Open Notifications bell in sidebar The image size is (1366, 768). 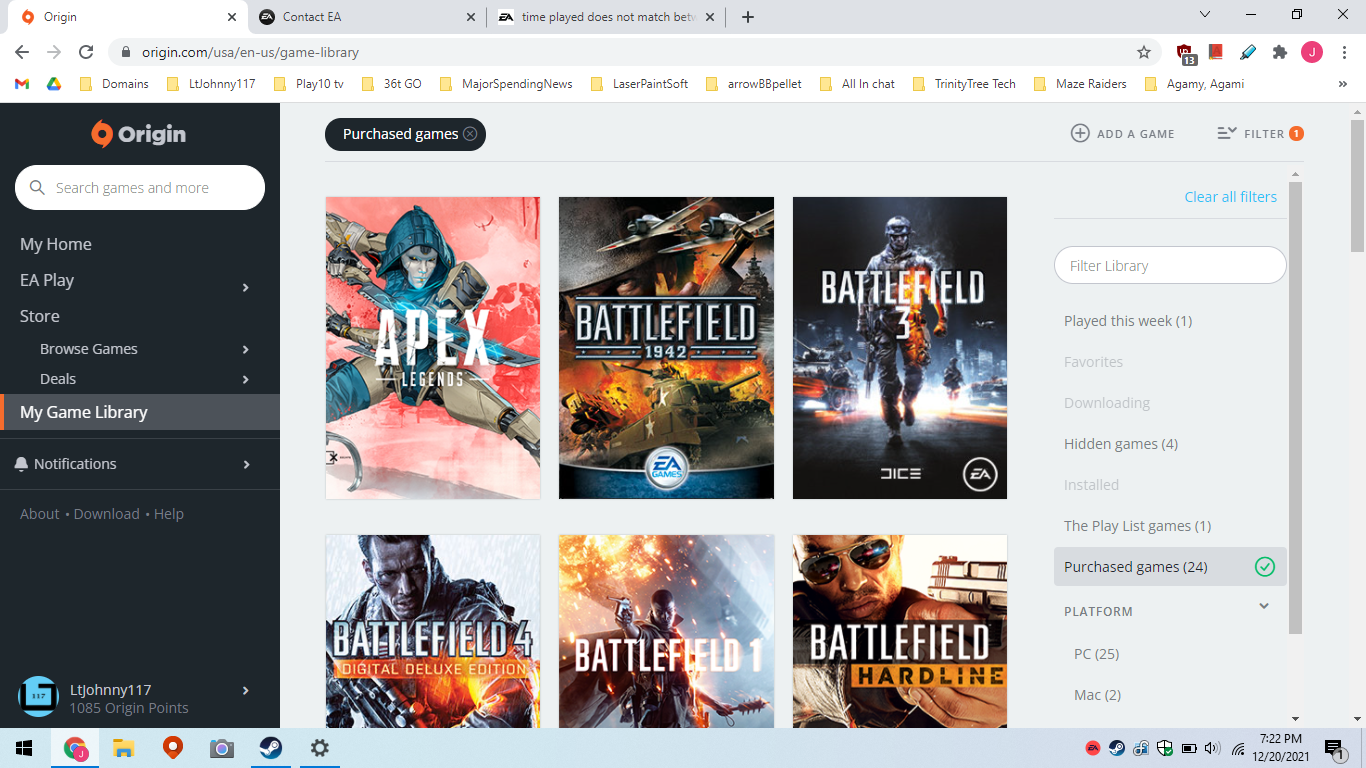pyautogui.click(x=22, y=464)
